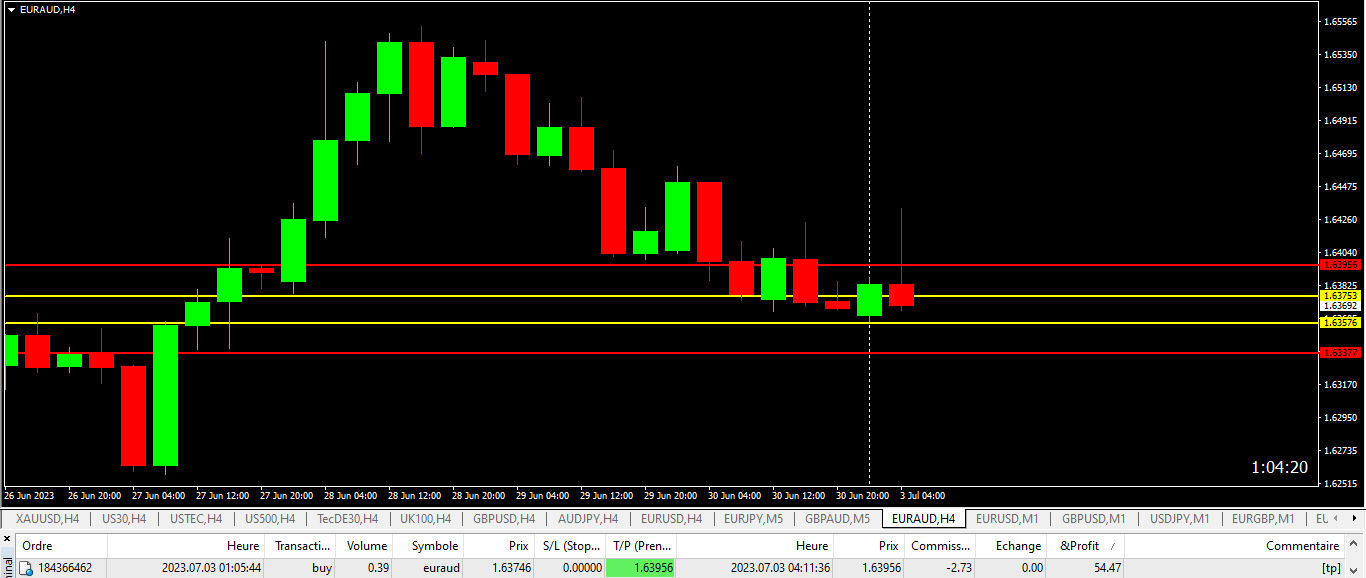The height and width of the screenshot is (578, 1366).
Task: Sort by the Commentaire column header
Action: pos(1236,546)
